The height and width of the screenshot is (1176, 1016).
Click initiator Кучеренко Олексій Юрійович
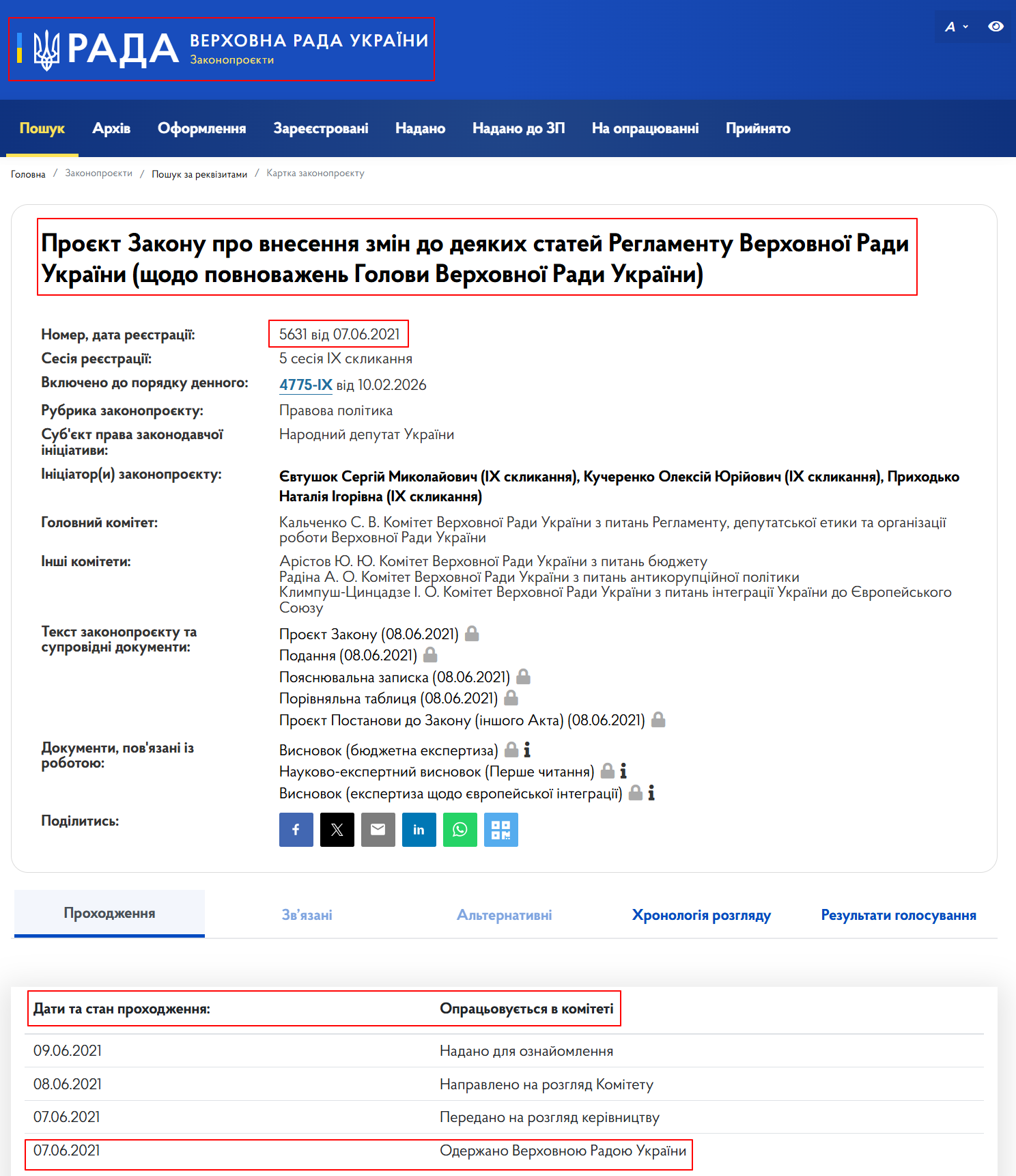(733, 477)
